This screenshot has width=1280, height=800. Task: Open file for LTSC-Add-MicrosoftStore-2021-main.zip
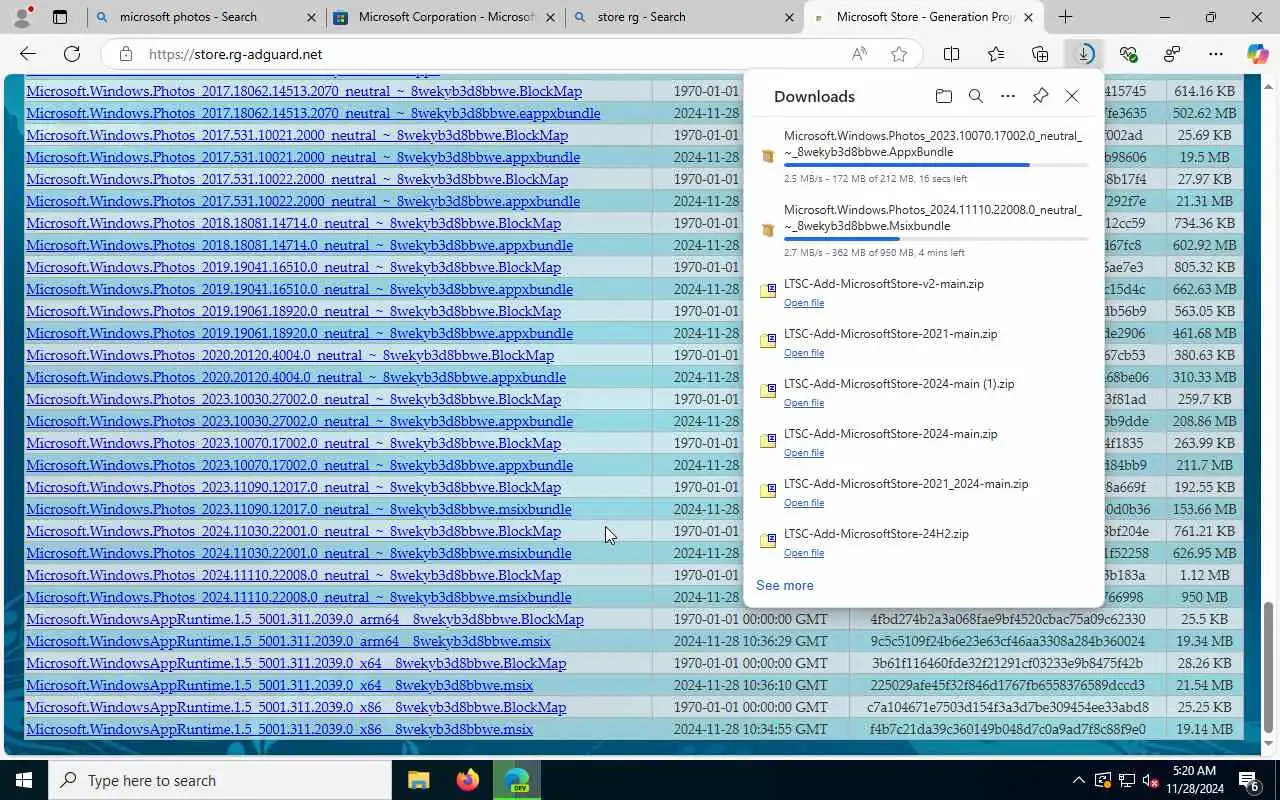(x=804, y=353)
